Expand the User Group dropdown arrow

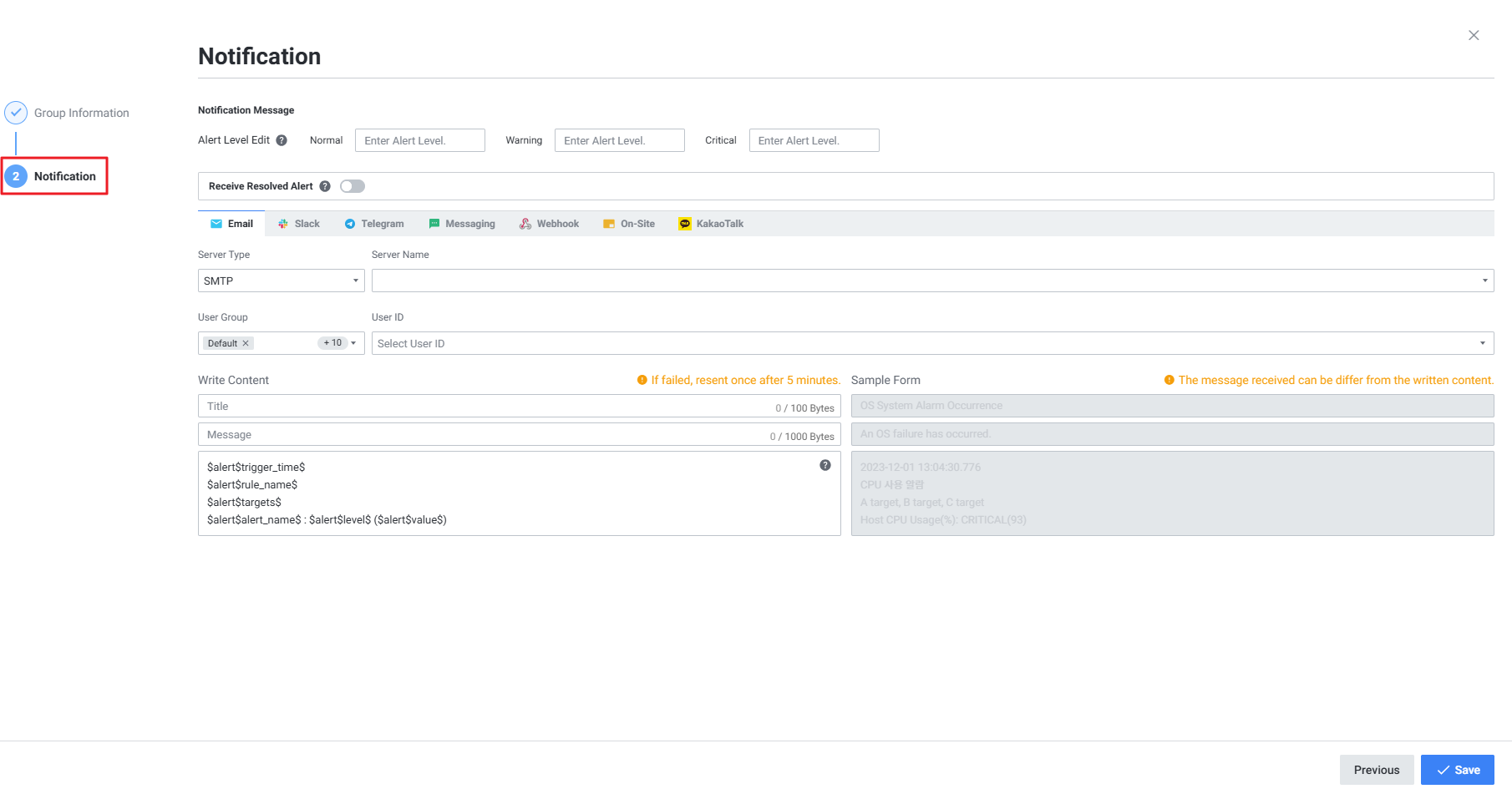coord(353,343)
